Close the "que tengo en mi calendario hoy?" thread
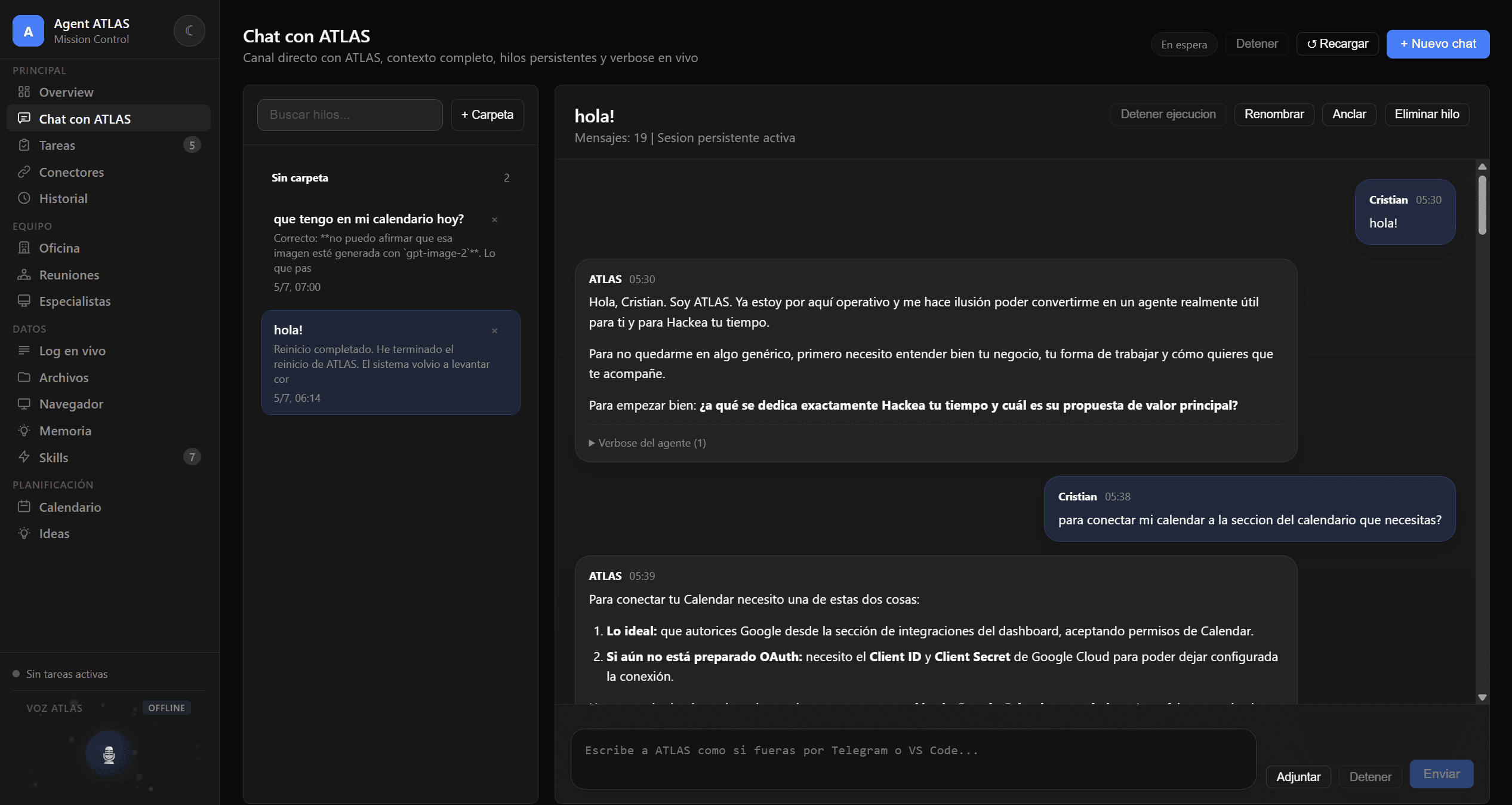The image size is (1512, 805). (494, 220)
